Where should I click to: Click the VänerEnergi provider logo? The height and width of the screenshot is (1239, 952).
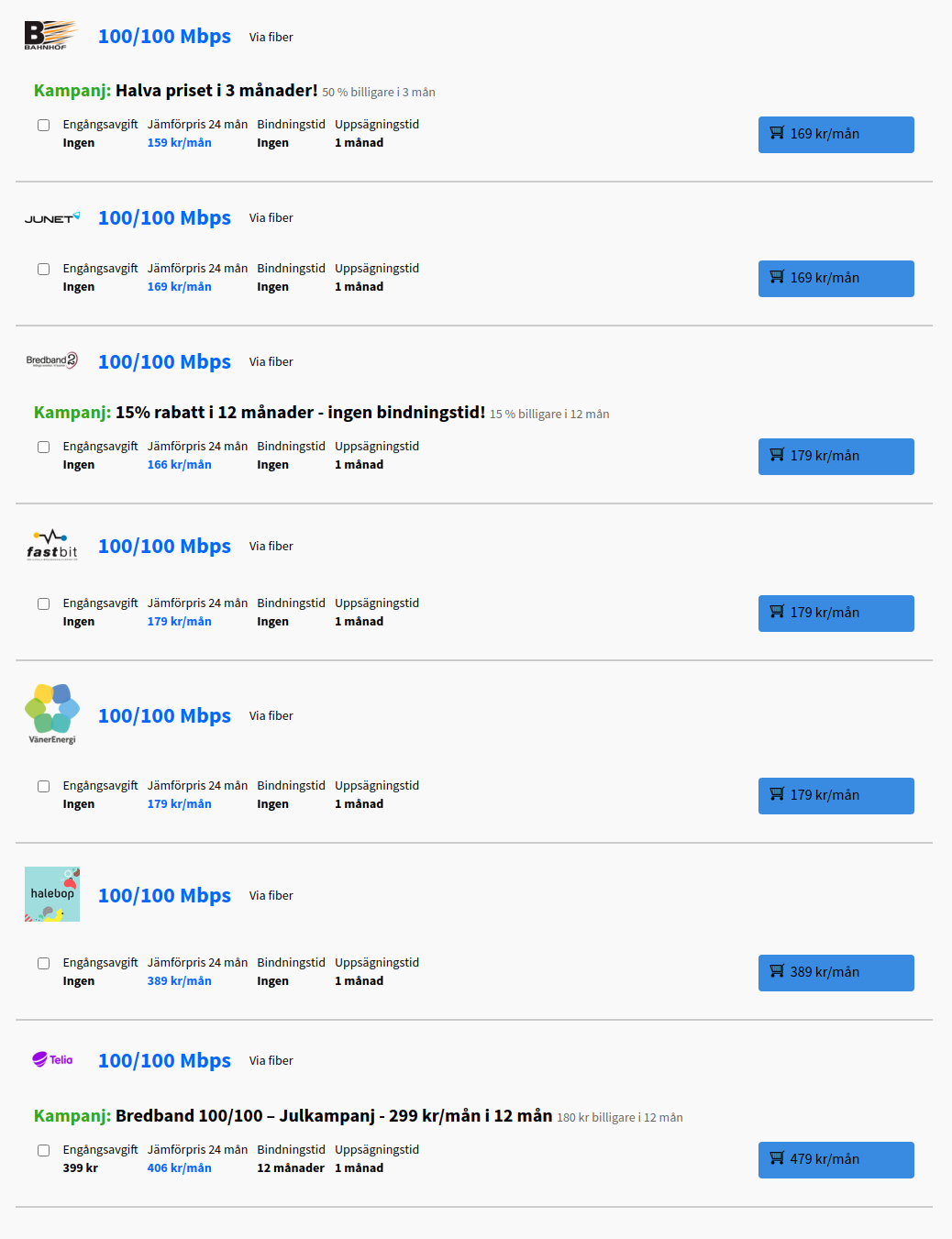click(51, 714)
